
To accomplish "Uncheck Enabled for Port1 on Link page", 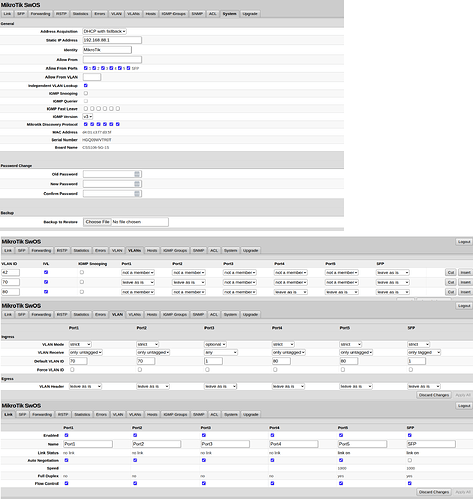I will (x=66, y=435).
